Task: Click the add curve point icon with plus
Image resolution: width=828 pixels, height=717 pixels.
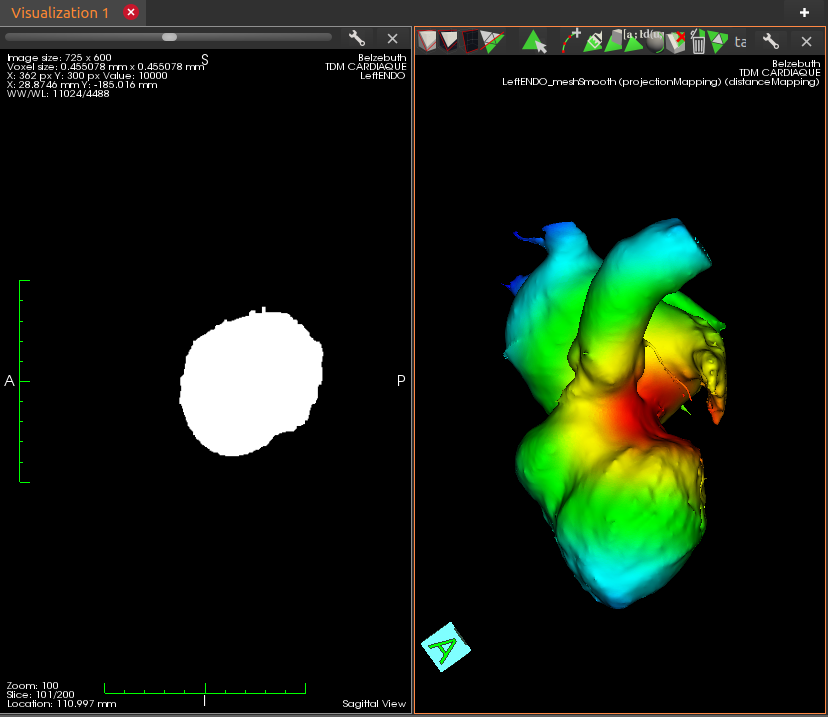Action: coord(571,41)
